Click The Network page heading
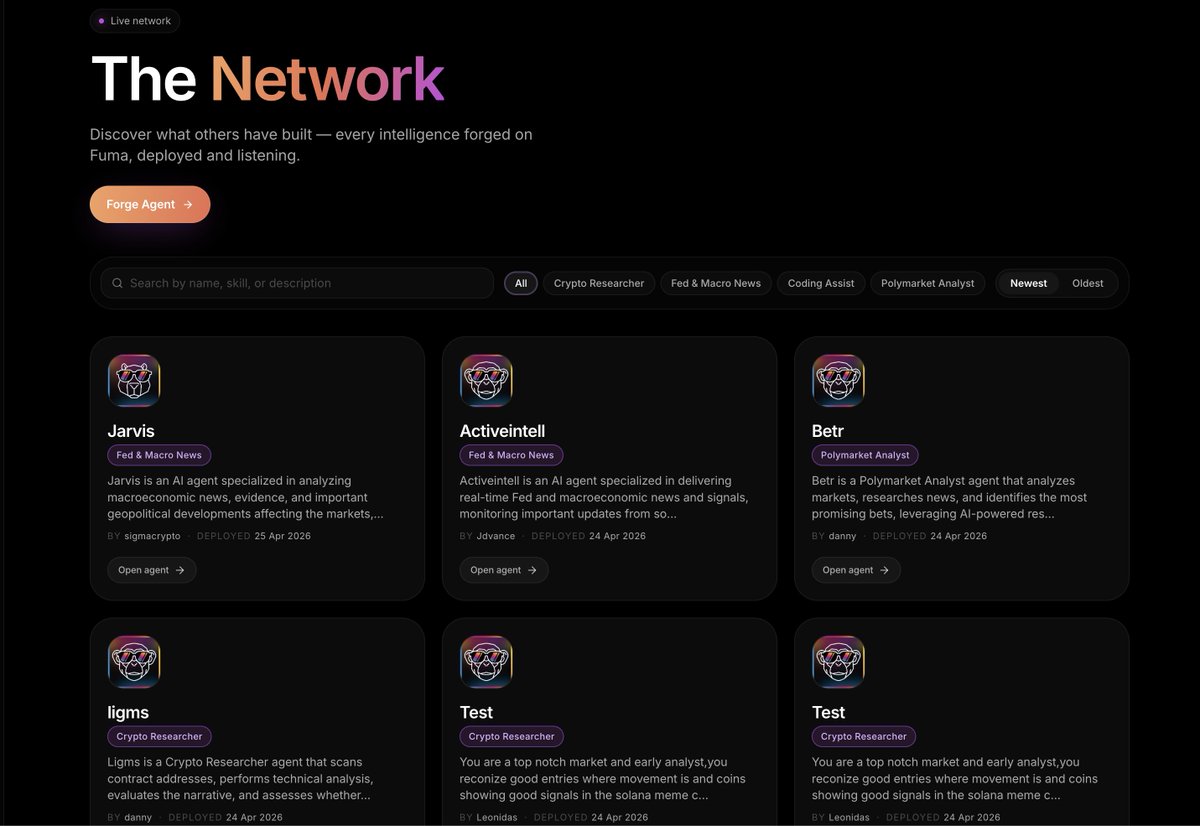Image resolution: width=1200 pixels, height=826 pixels. pos(267,79)
